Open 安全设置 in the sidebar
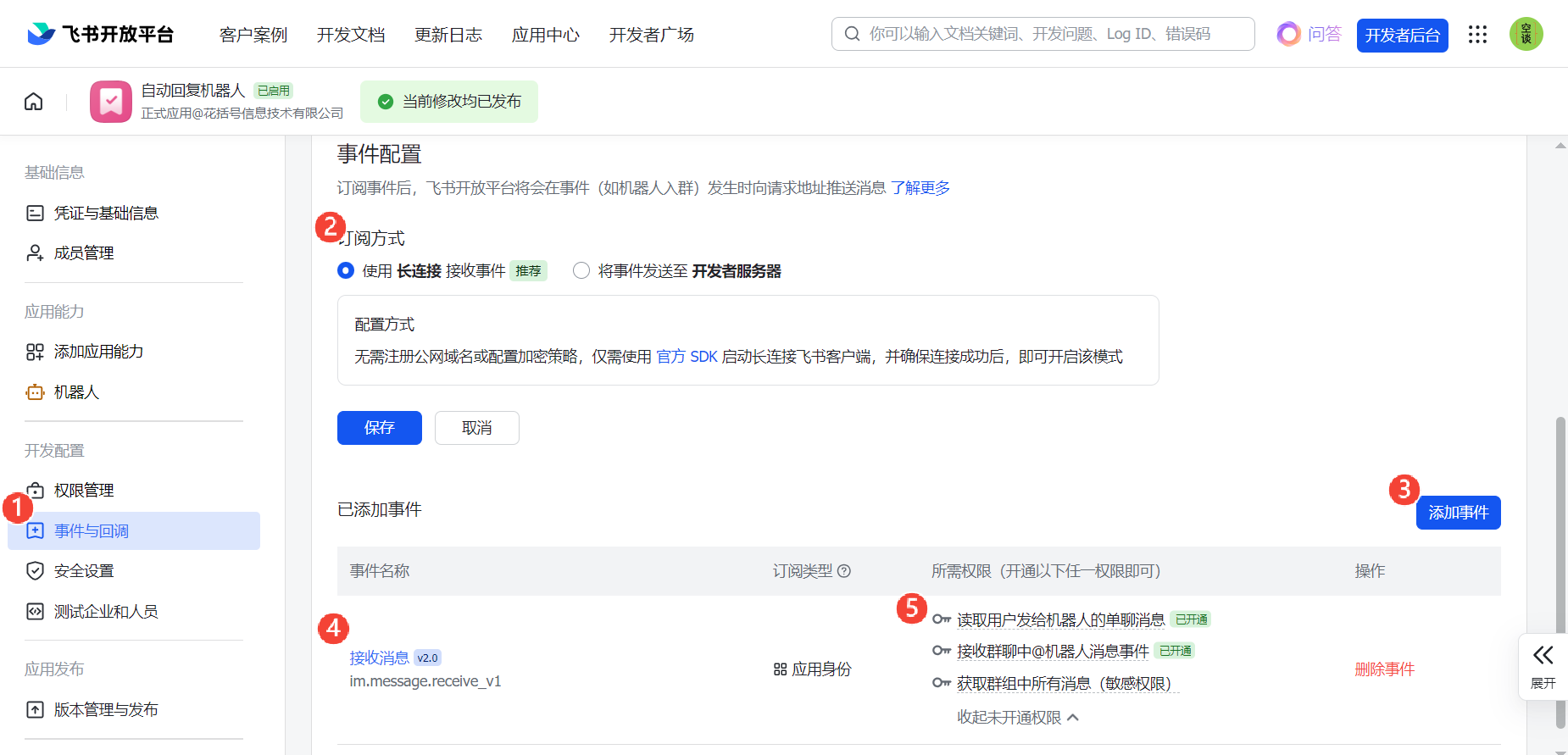The width and height of the screenshot is (1568, 755). pos(83,571)
